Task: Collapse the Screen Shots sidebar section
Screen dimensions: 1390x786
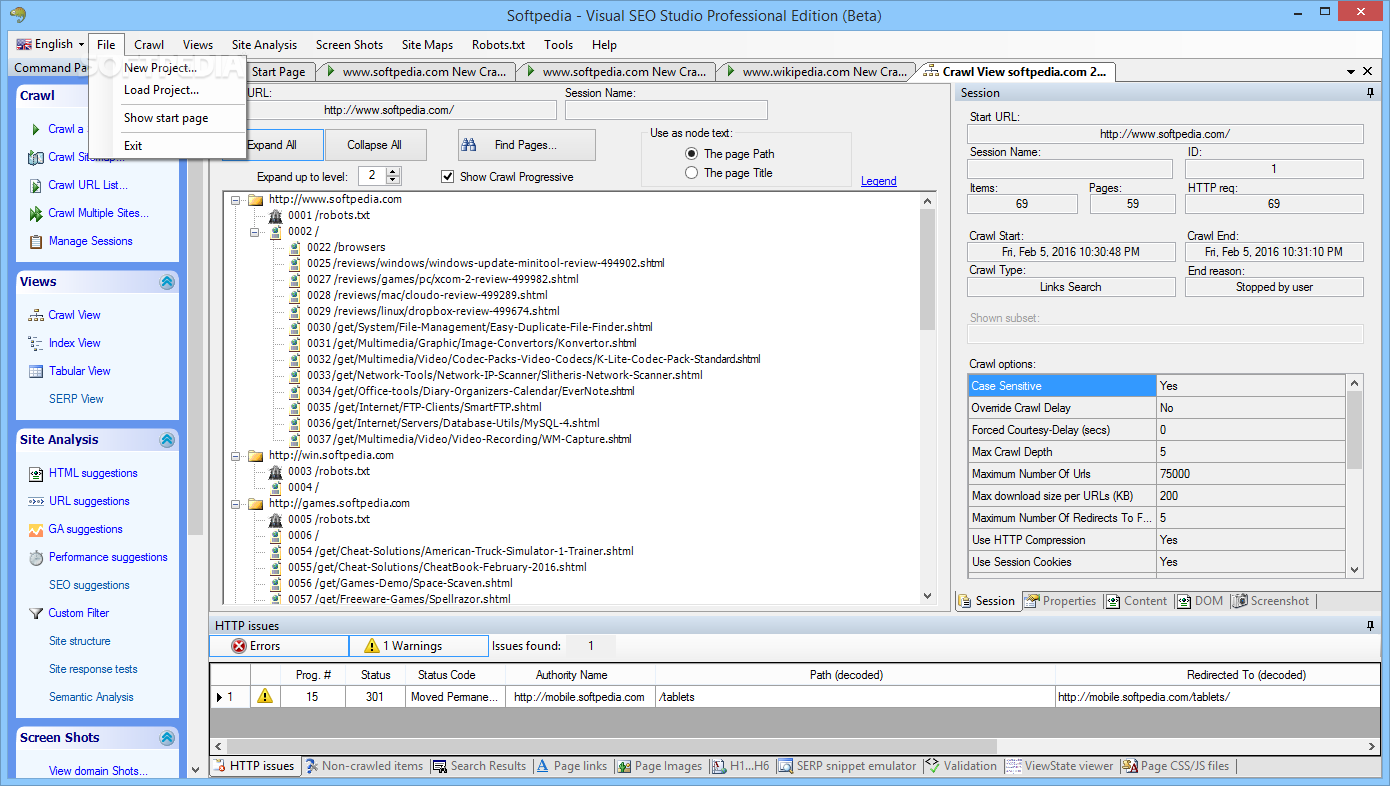Action: [x=167, y=738]
